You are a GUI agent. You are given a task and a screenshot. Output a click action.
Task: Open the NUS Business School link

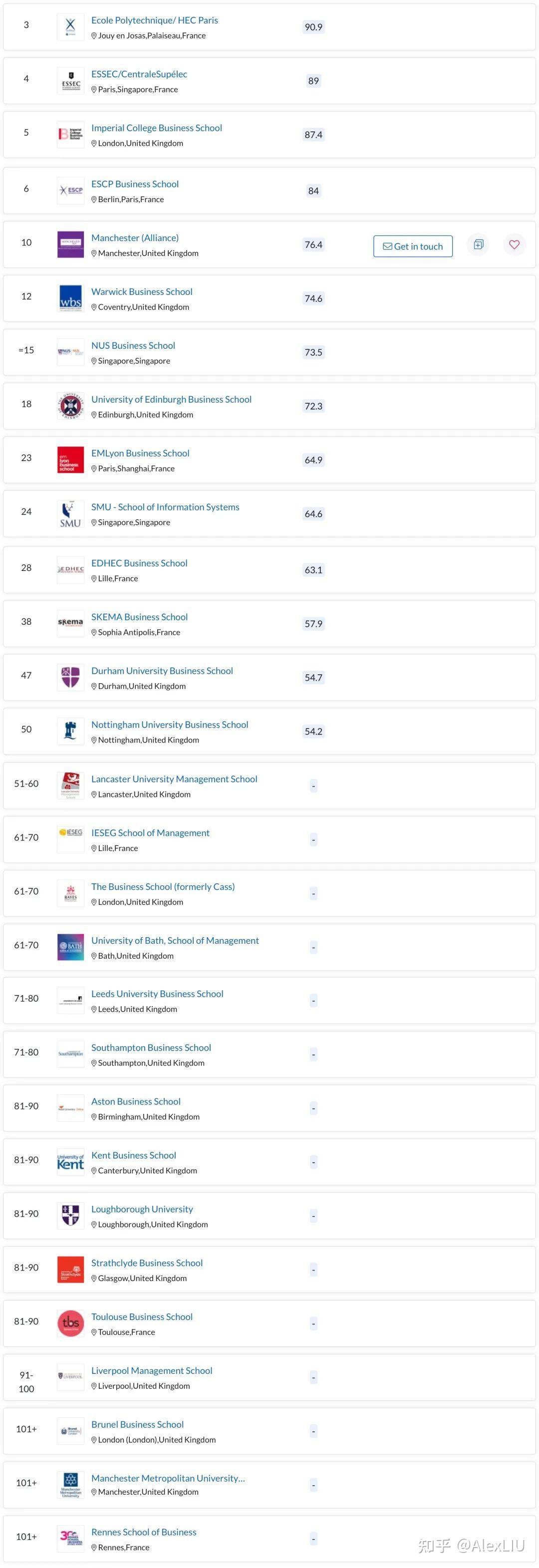click(133, 346)
